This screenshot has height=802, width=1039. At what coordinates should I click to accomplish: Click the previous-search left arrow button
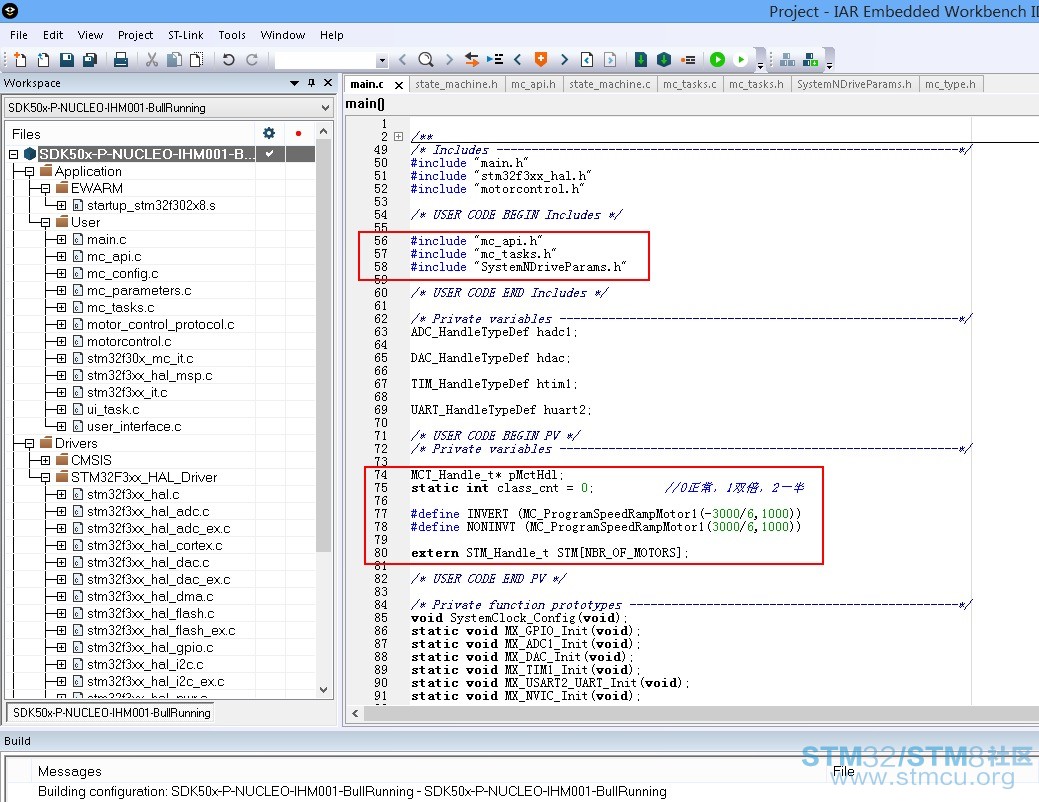[402, 60]
